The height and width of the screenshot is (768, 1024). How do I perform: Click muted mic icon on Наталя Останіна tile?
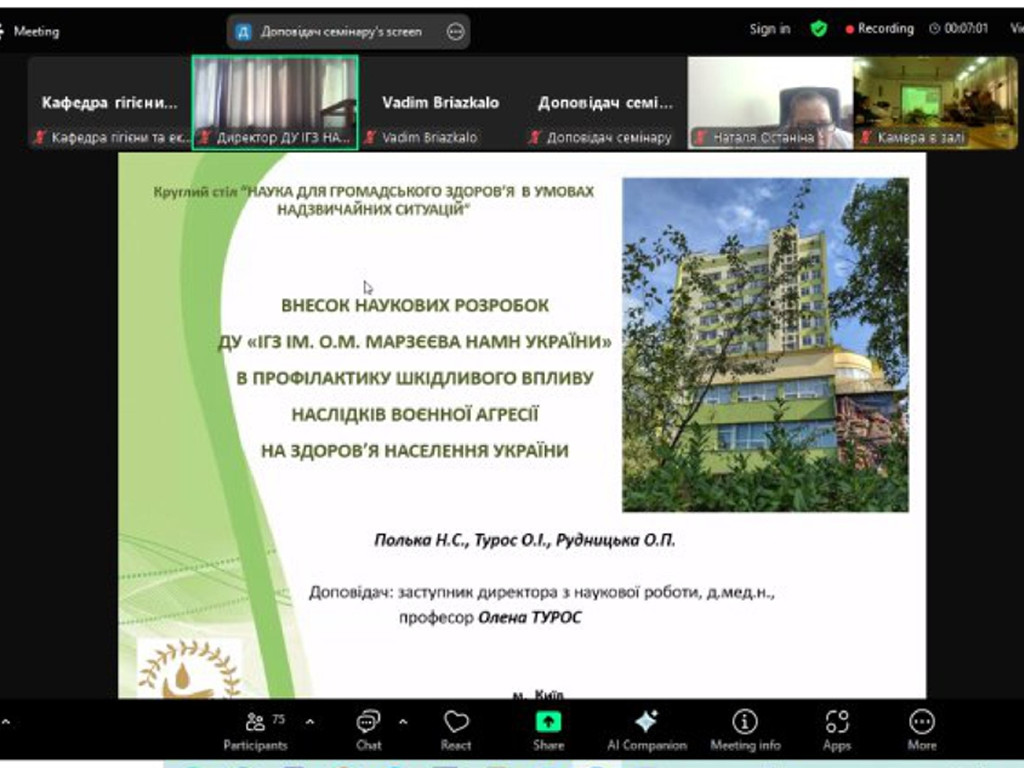[x=701, y=137]
